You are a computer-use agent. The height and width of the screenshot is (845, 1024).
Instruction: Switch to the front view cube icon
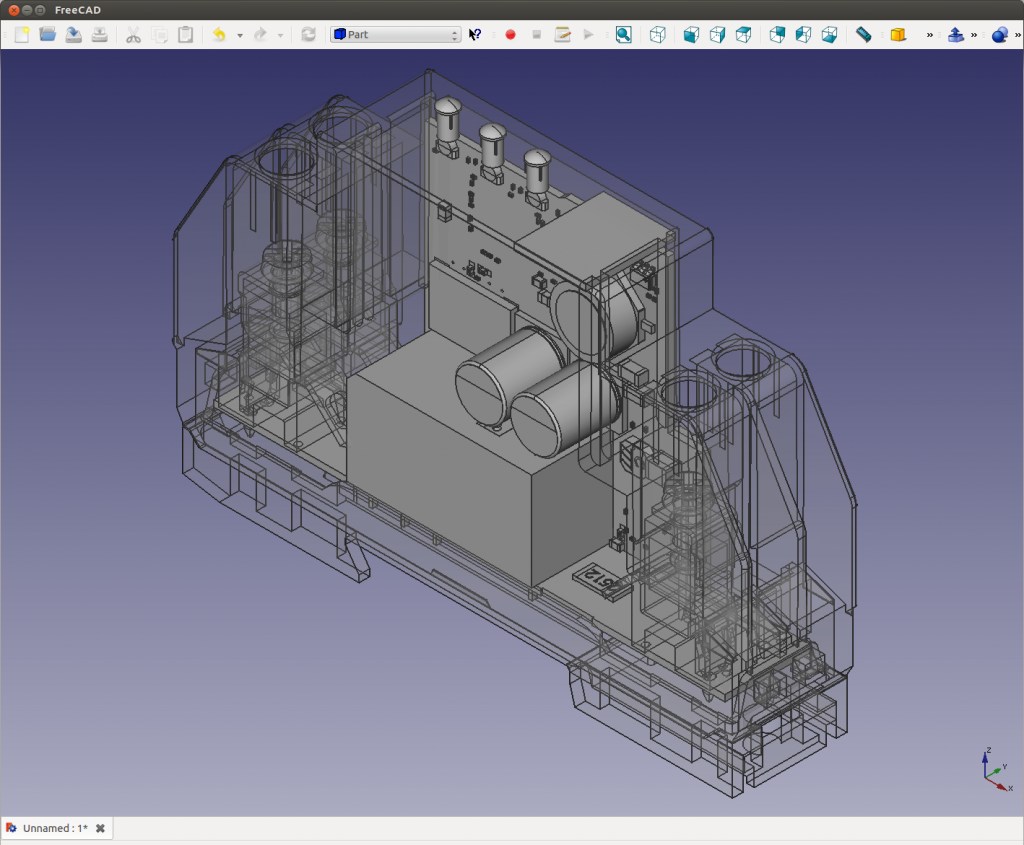(691, 35)
